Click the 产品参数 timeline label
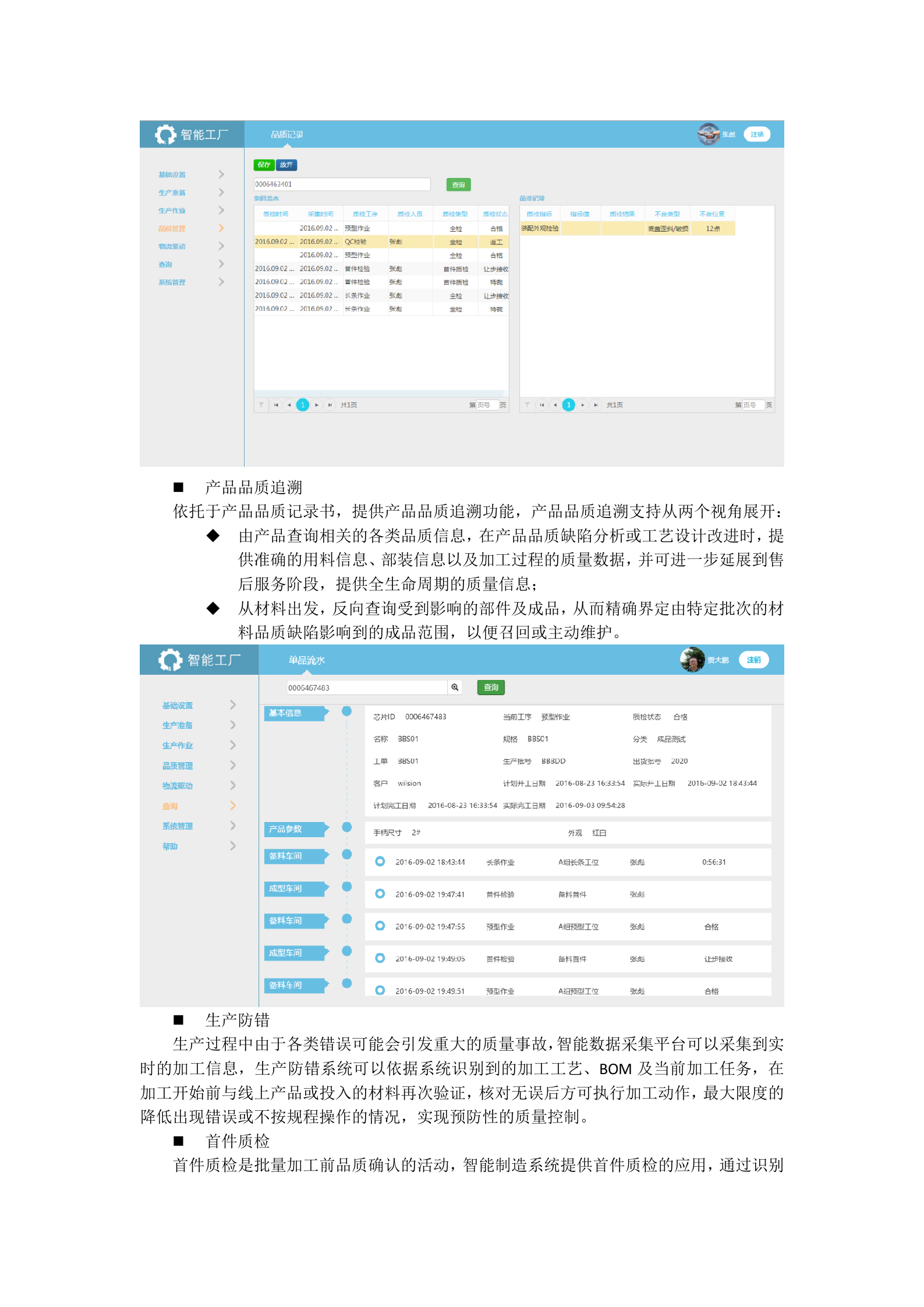Viewport: 924px width, 1307px height. [x=297, y=828]
